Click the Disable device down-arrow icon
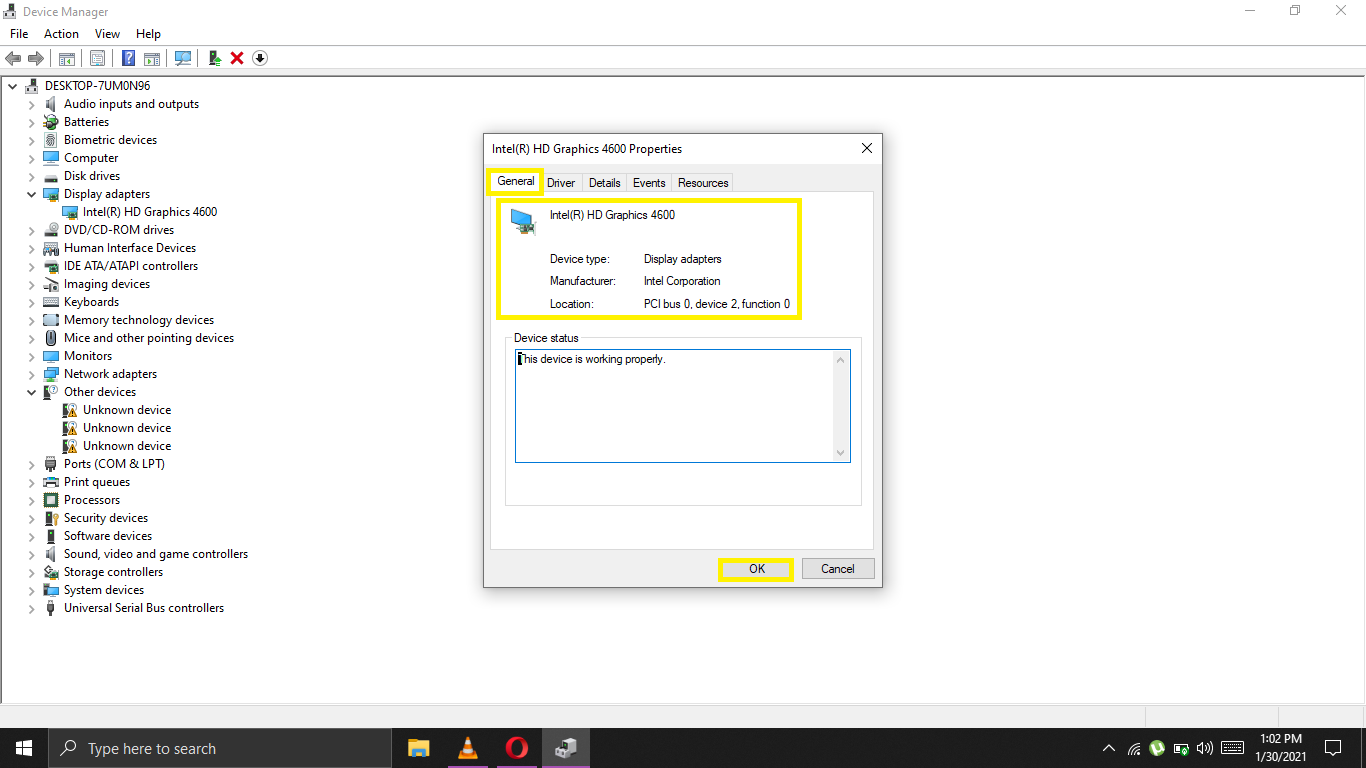 (x=260, y=58)
